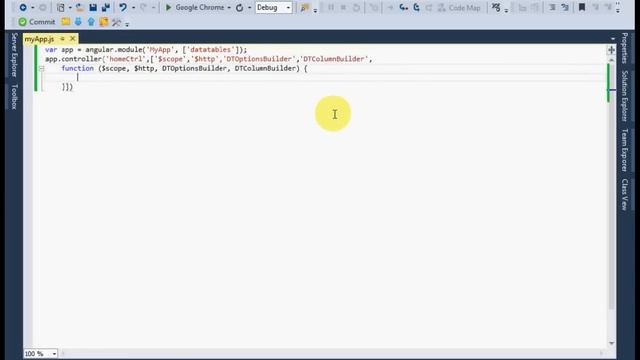Open the Server Explorer side tab

click(x=14, y=55)
